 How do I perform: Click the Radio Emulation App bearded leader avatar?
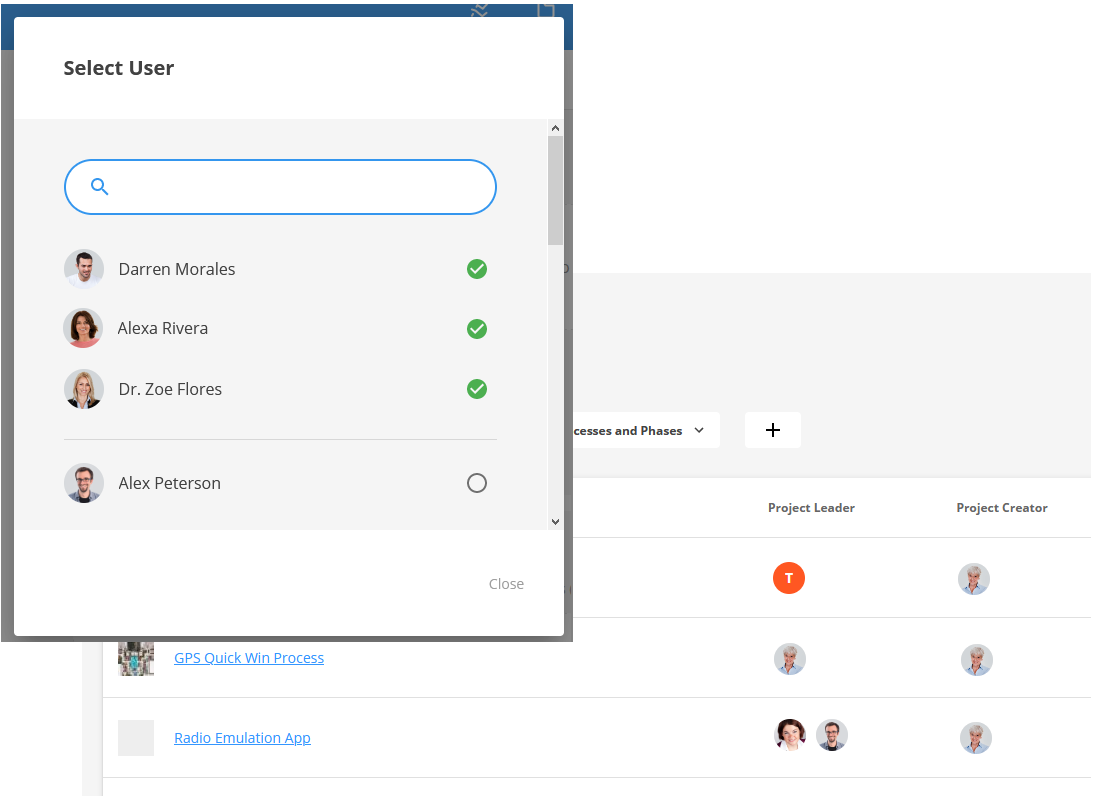click(x=832, y=735)
